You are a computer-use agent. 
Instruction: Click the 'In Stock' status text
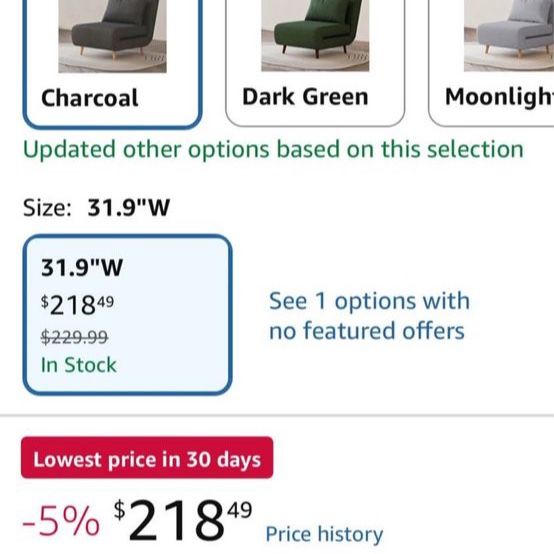[x=78, y=365]
